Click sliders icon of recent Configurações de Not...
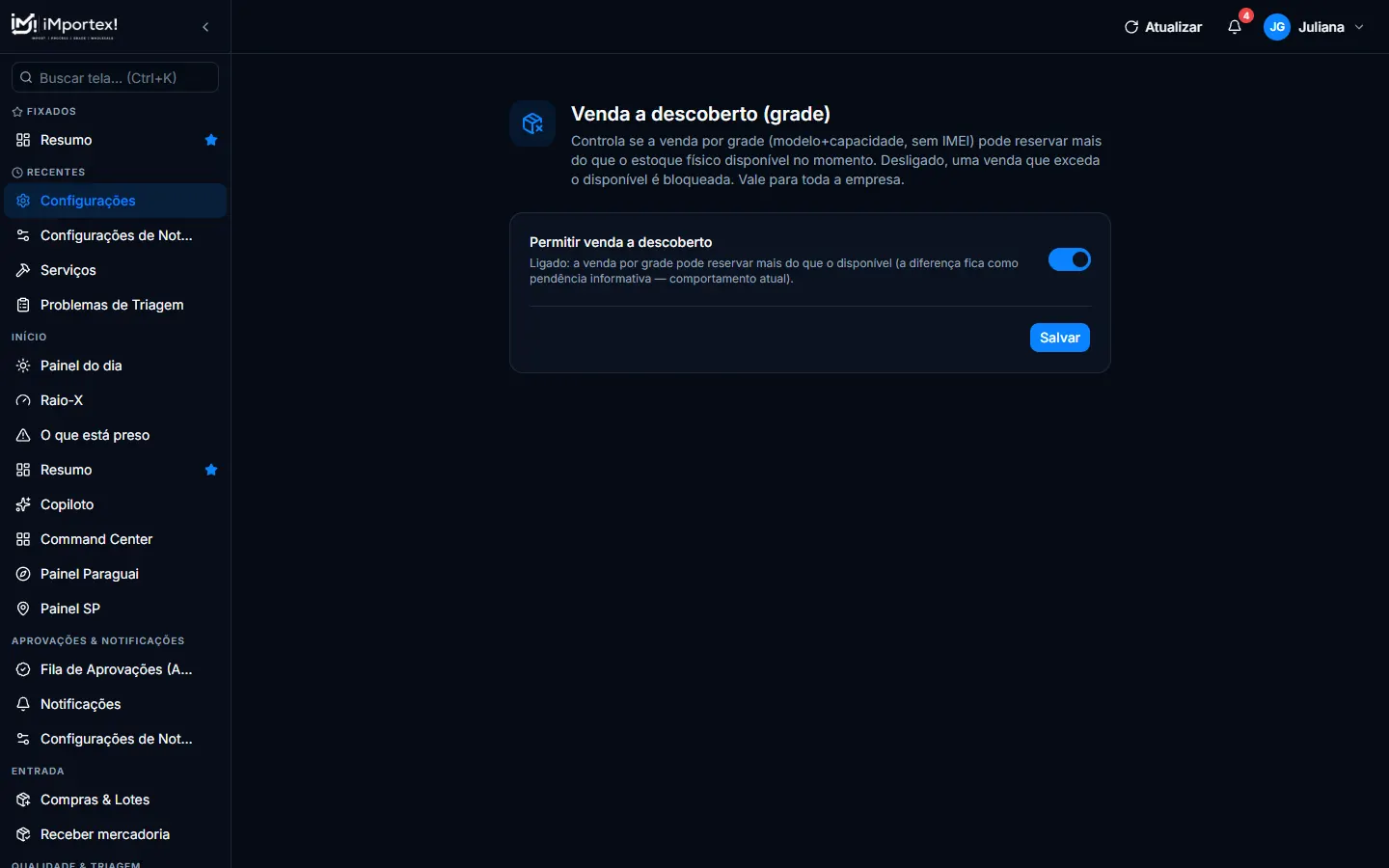 pos(23,235)
